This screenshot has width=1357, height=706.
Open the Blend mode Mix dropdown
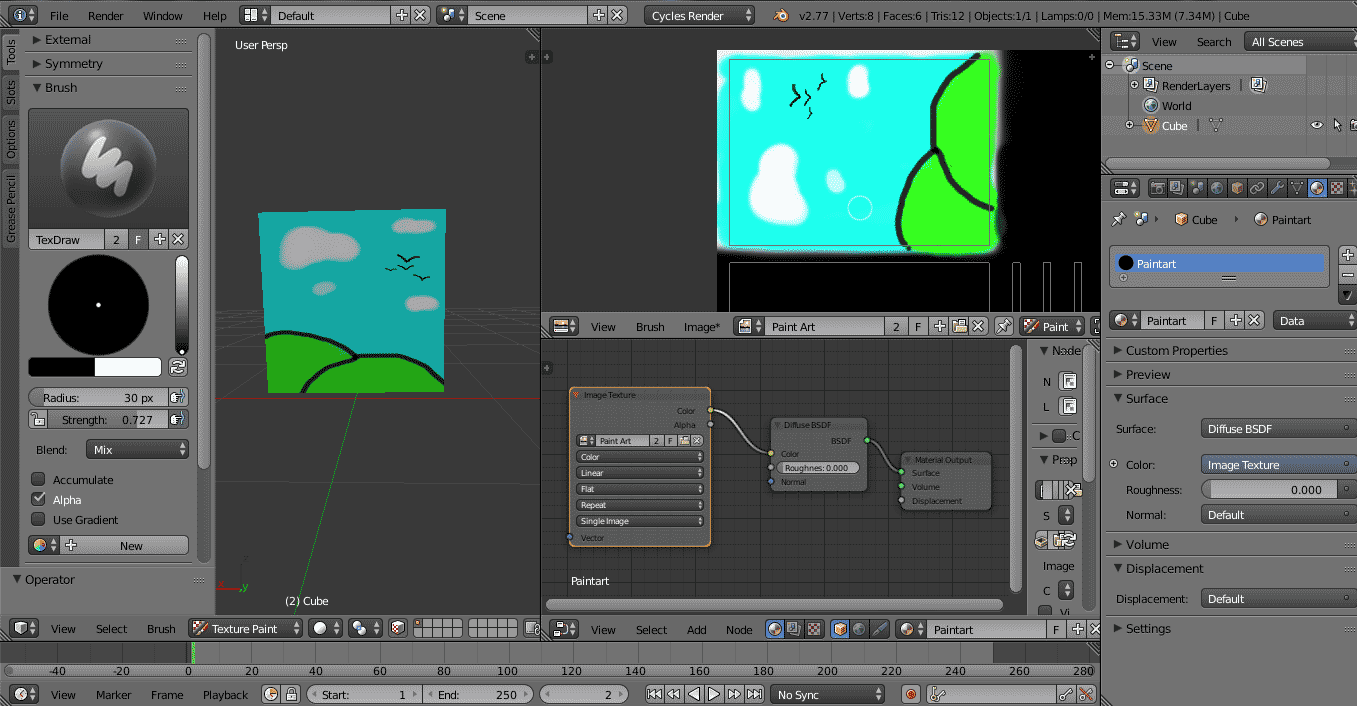click(137, 450)
